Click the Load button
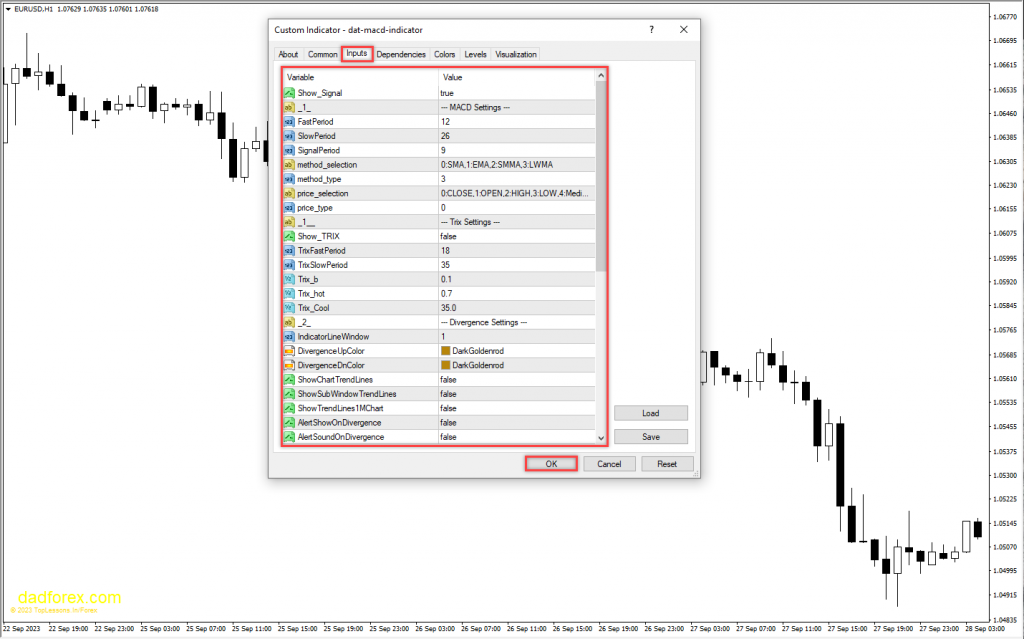Viewport: 1024px width, 639px height. click(650, 413)
